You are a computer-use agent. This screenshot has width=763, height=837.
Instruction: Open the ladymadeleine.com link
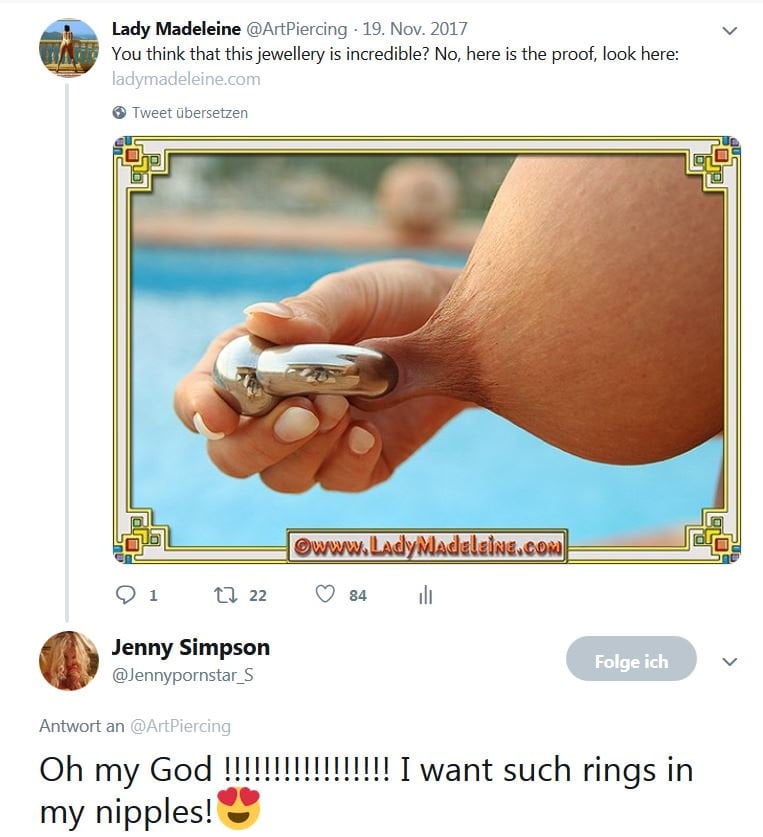tap(186, 79)
